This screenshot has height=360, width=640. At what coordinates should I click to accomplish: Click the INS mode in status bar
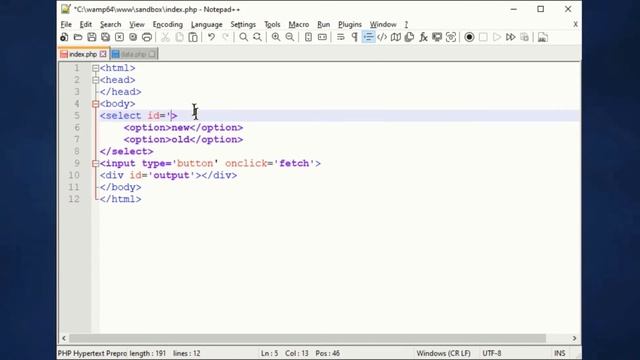(x=559, y=353)
